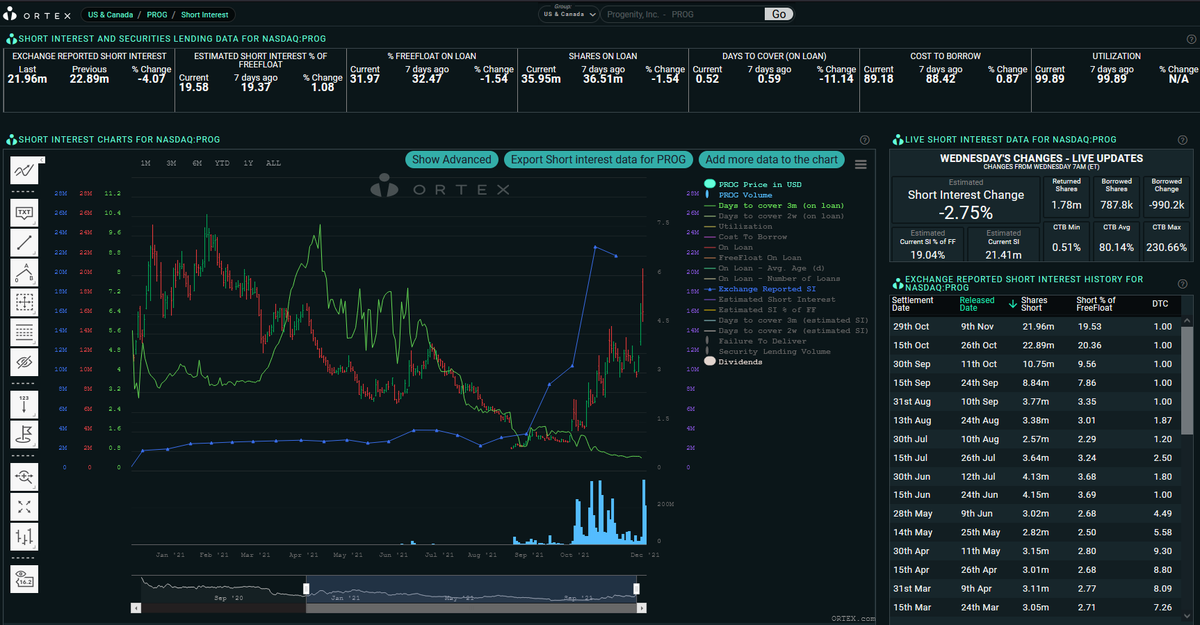
Task: Select the magnifier zoom tool
Action: pyautogui.click(x=24, y=477)
